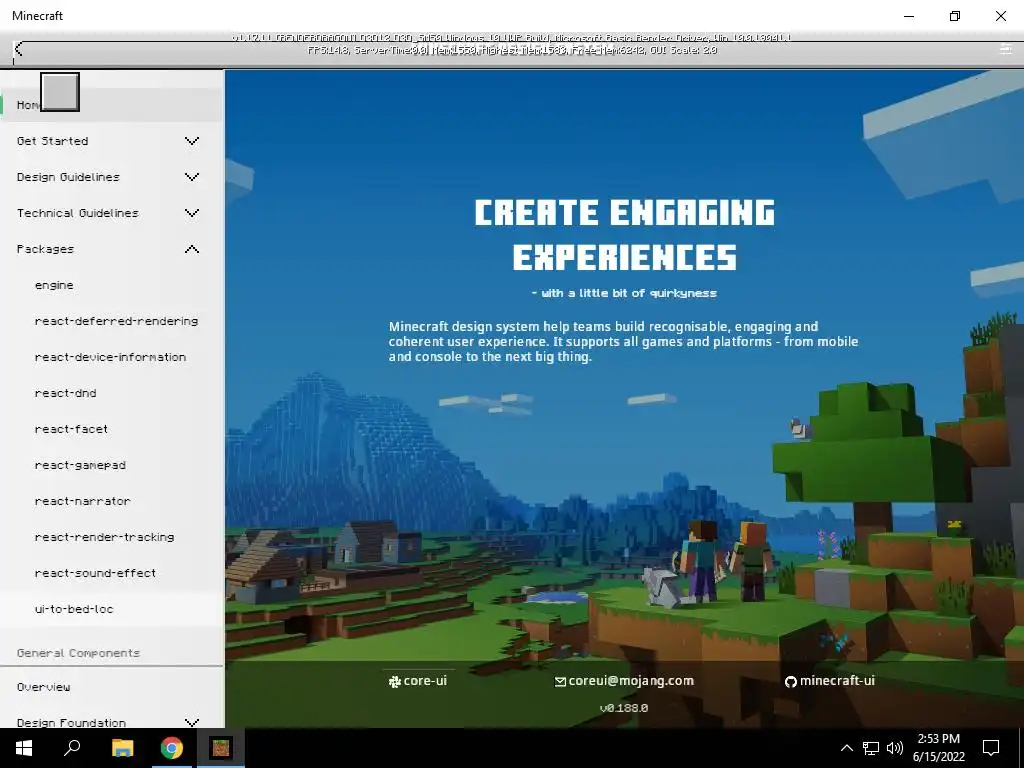Show hidden system tray icons

[x=846, y=748]
